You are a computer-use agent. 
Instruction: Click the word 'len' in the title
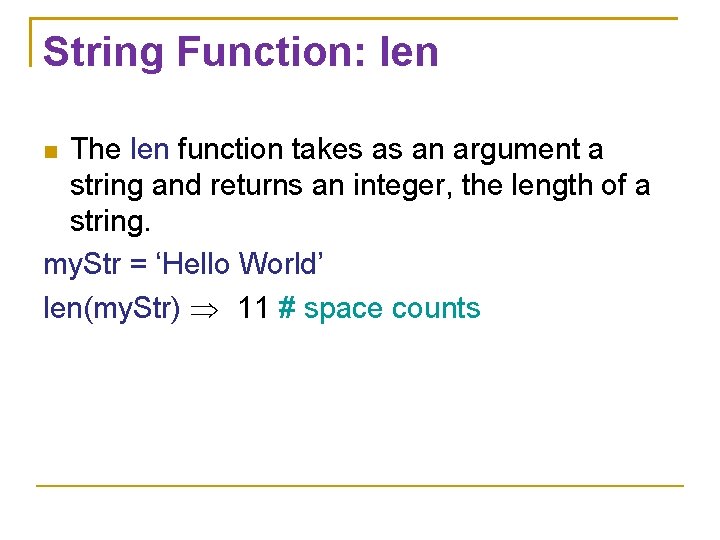tap(409, 52)
